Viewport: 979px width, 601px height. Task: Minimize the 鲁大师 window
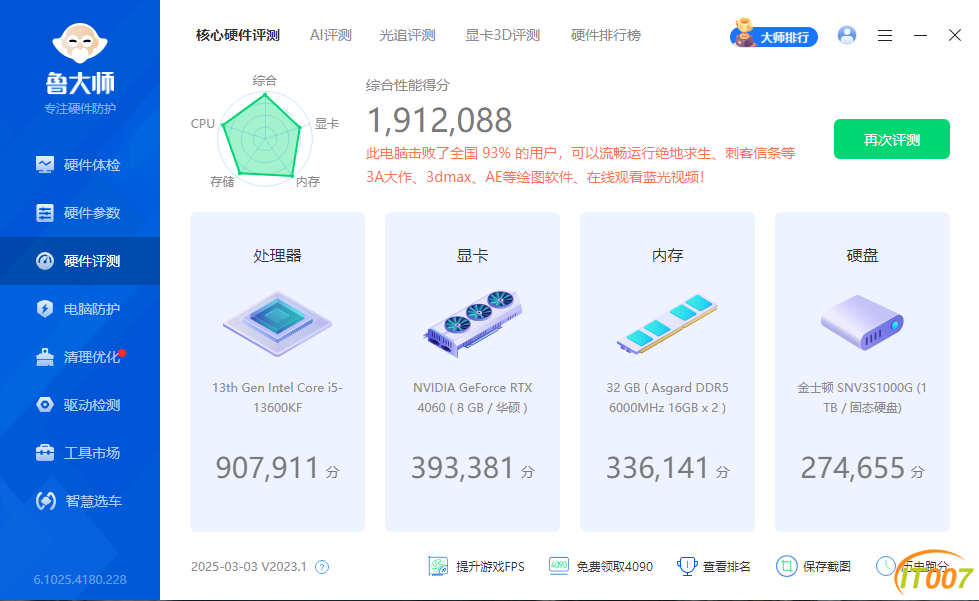[920, 36]
